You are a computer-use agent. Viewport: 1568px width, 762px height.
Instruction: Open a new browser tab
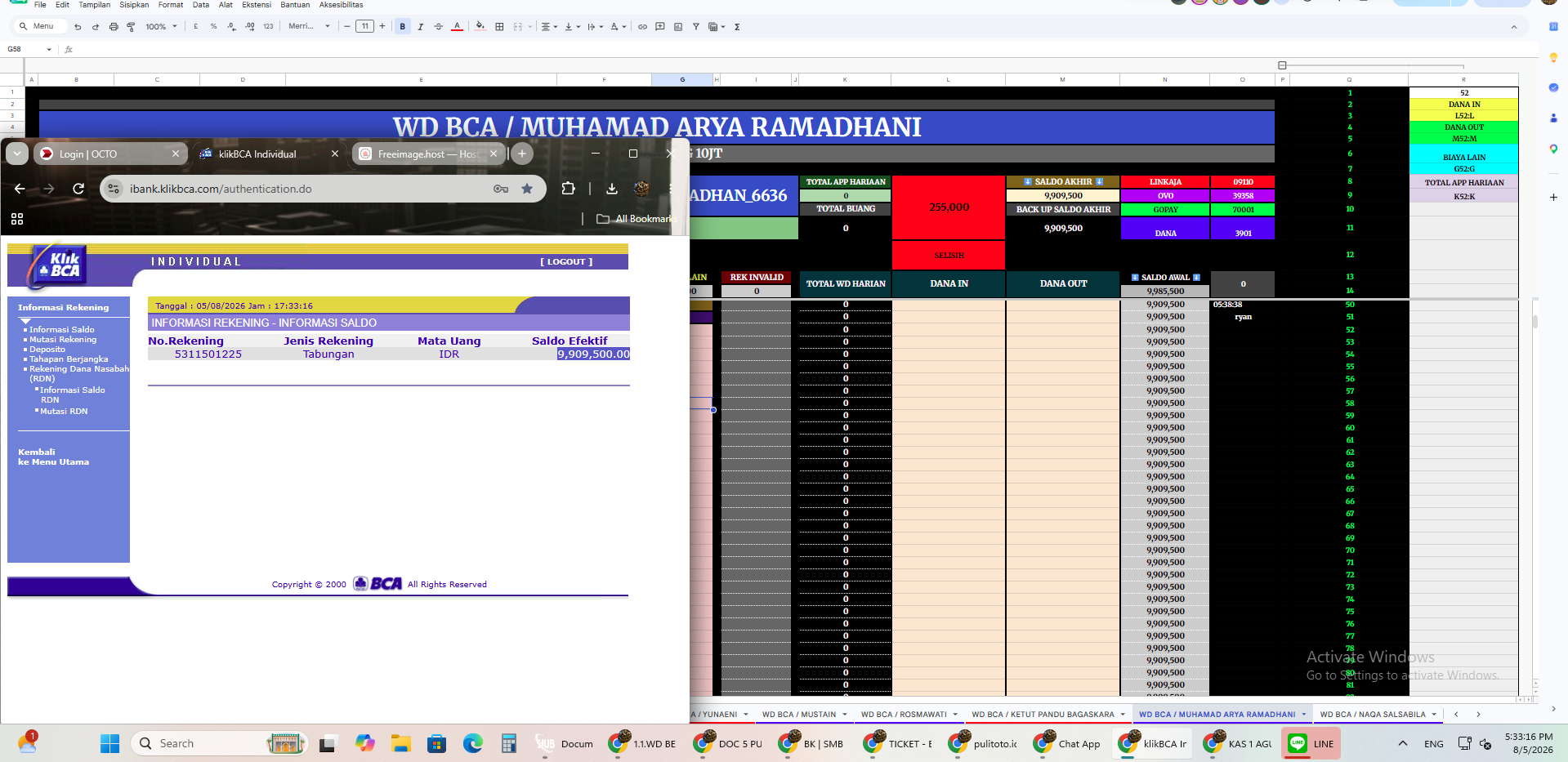[522, 154]
